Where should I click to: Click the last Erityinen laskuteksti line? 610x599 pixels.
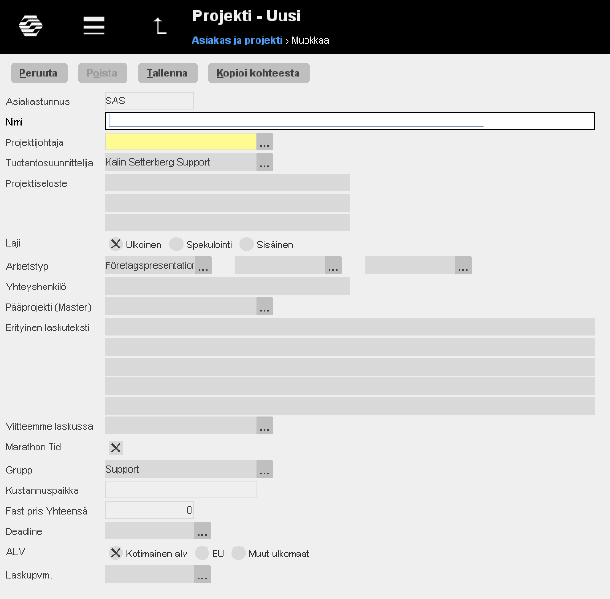coord(350,406)
